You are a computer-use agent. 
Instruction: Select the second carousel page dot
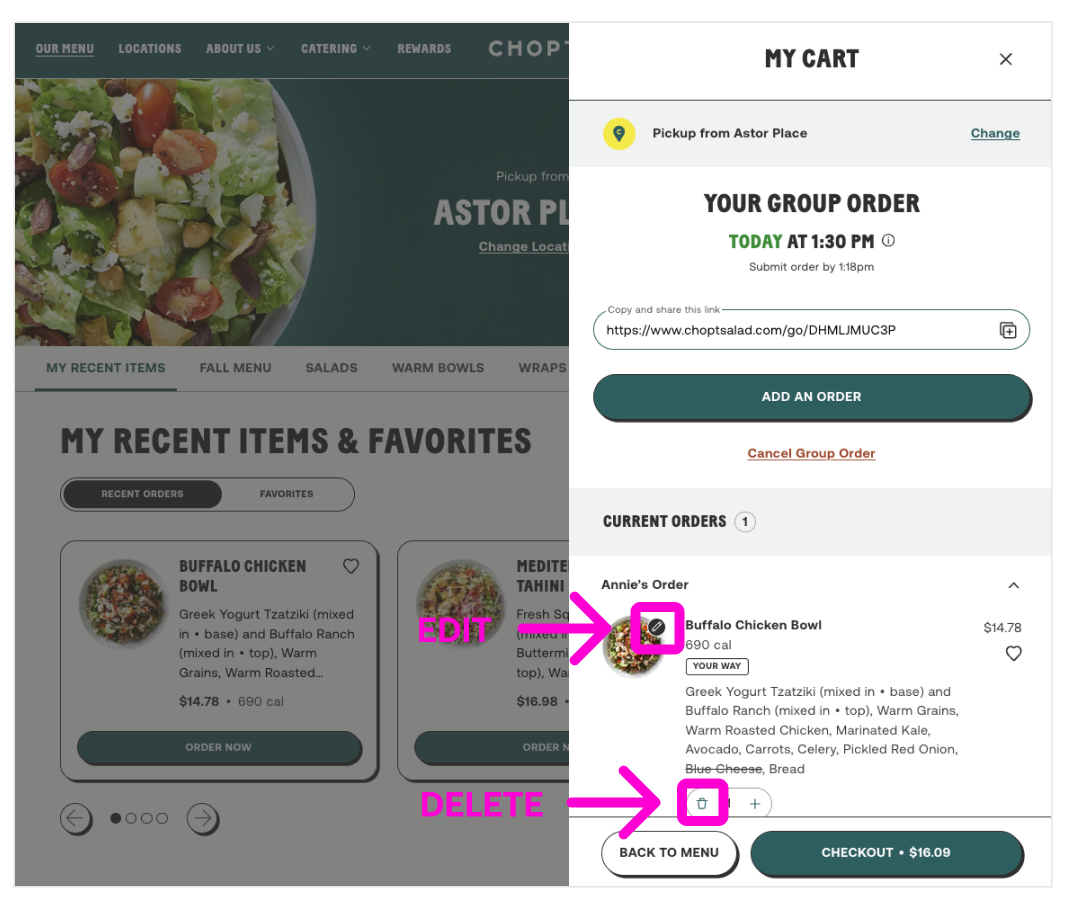131,818
